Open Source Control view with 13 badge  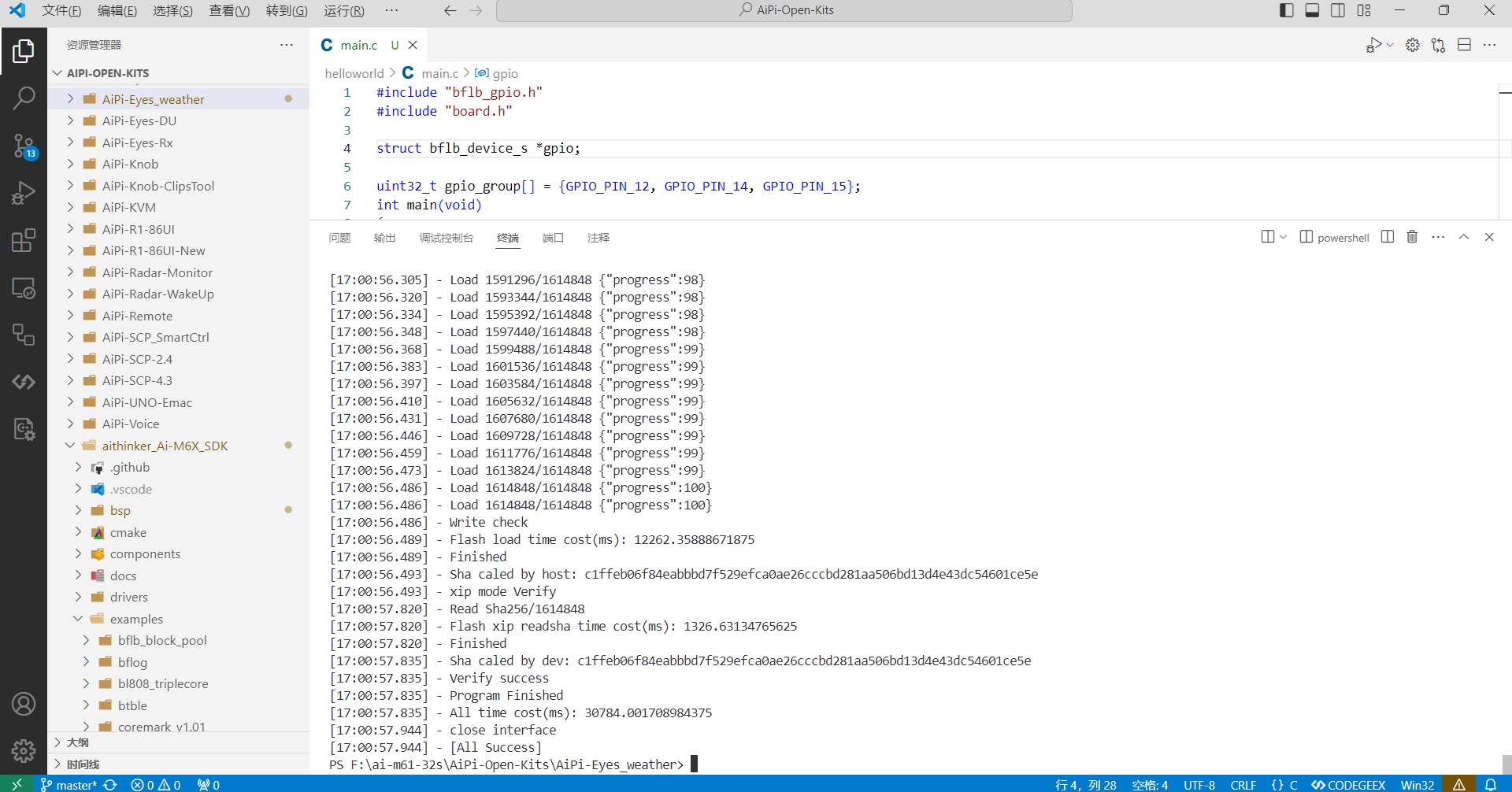coord(24,146)
